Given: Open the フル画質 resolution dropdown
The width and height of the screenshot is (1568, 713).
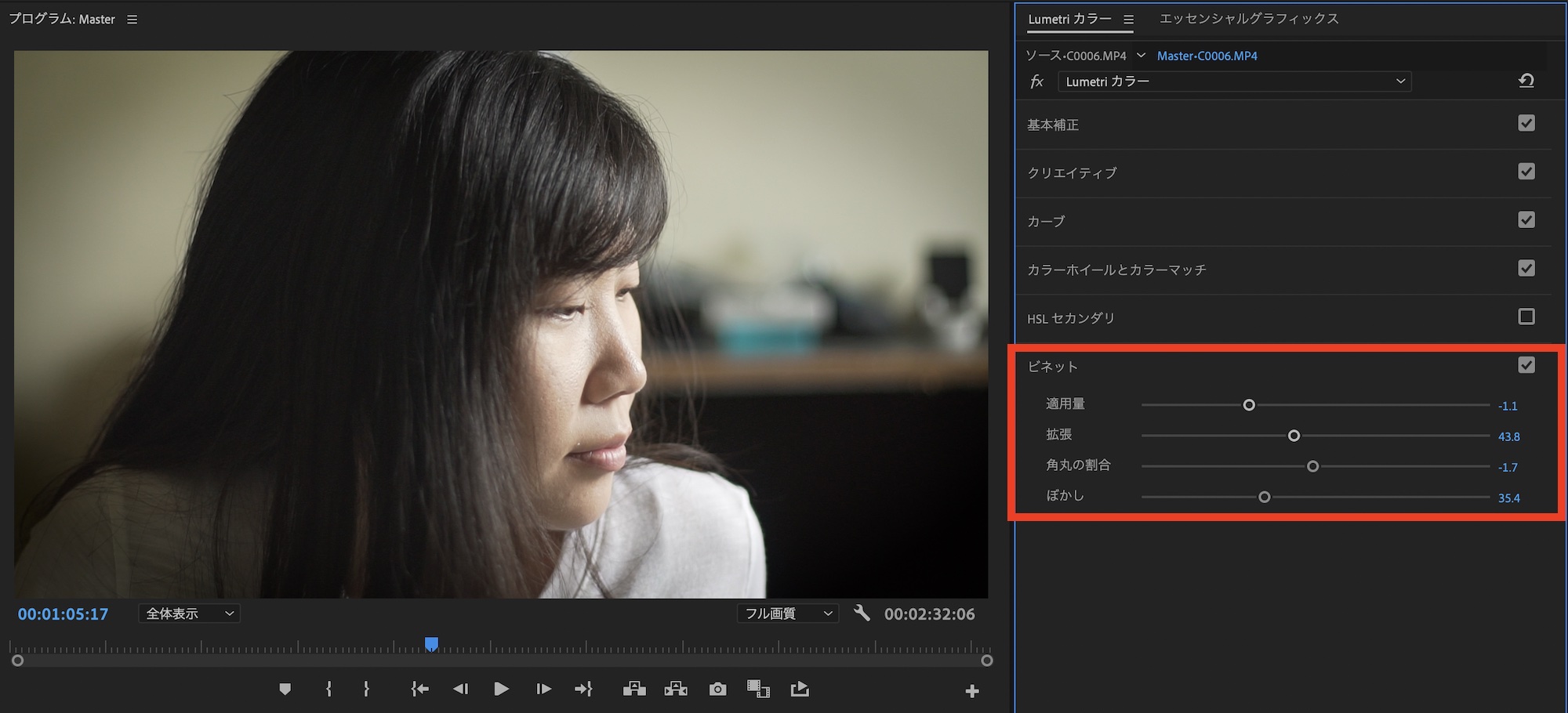Looking at the screenshot, I should click(x=787, y=613).
